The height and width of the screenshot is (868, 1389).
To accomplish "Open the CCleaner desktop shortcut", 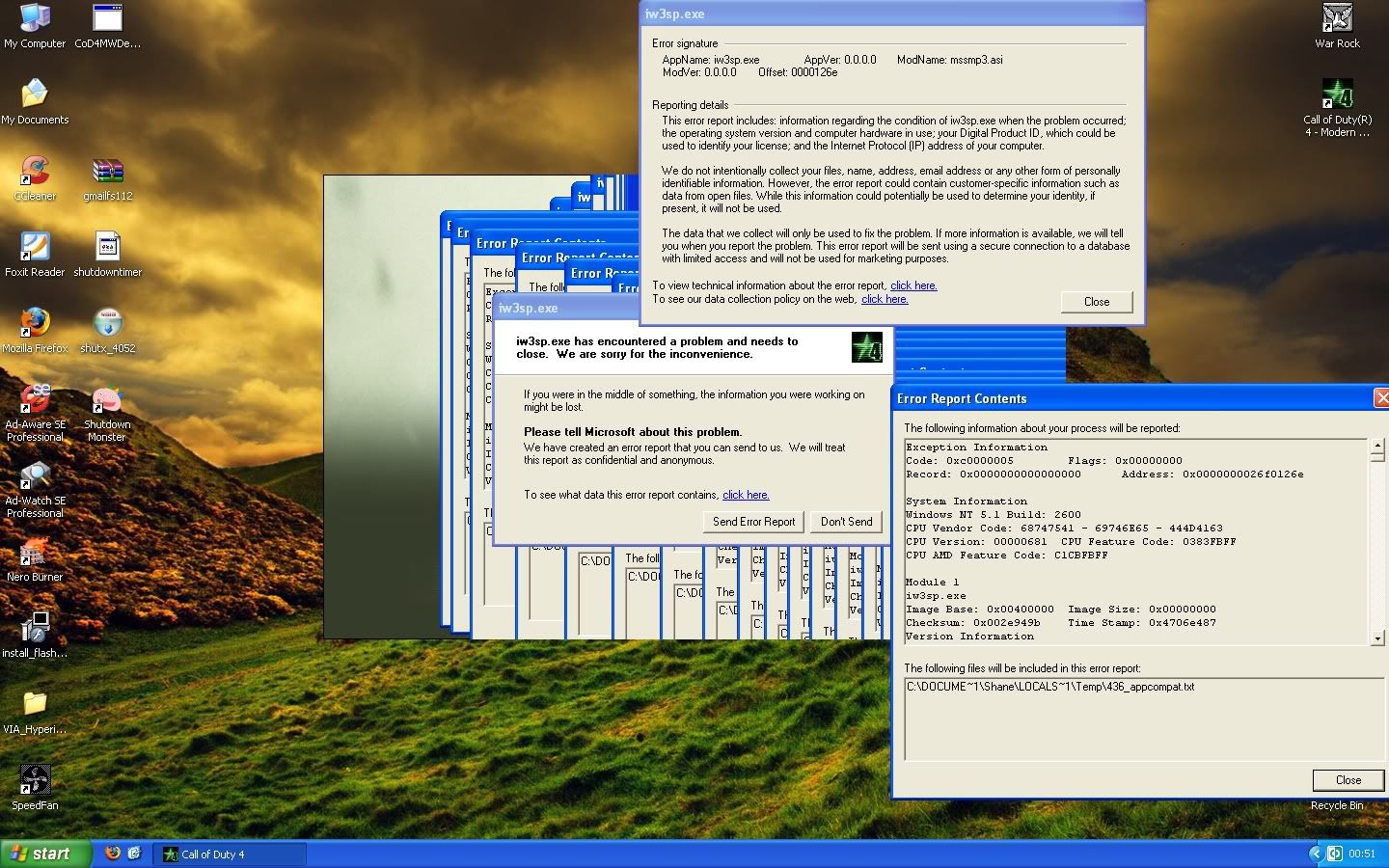I will coord(35,172).
